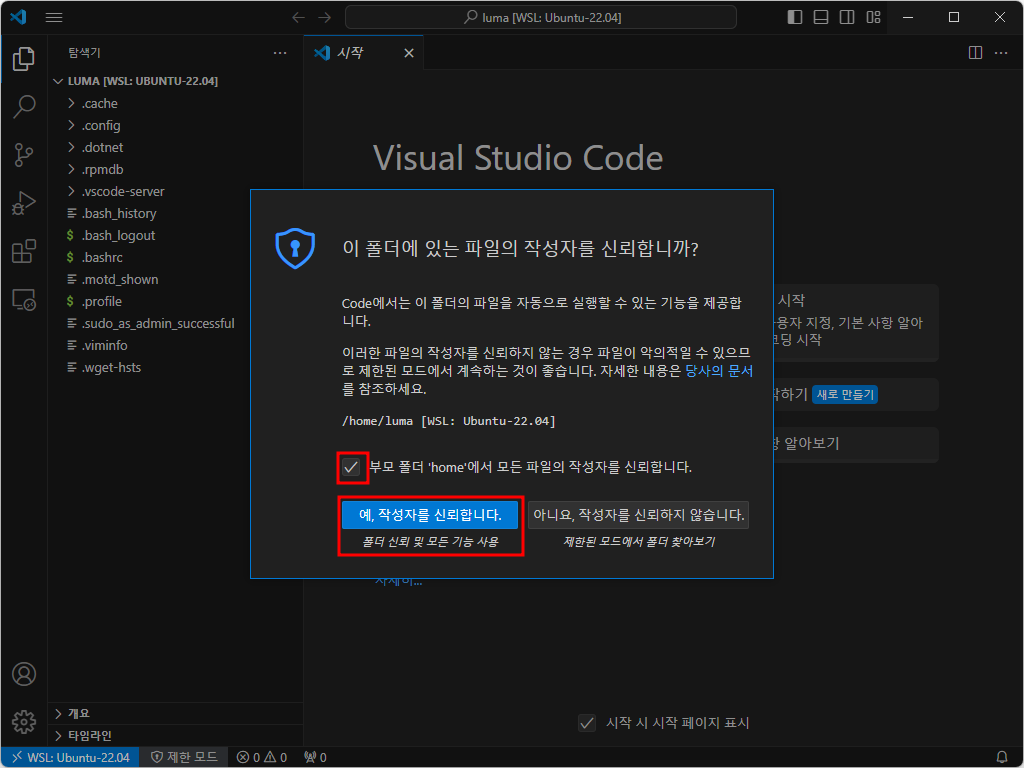Viewport: 1024px width, 768px height.
Task: Open the hamburger application menu
Action: [x=54, y=18]
